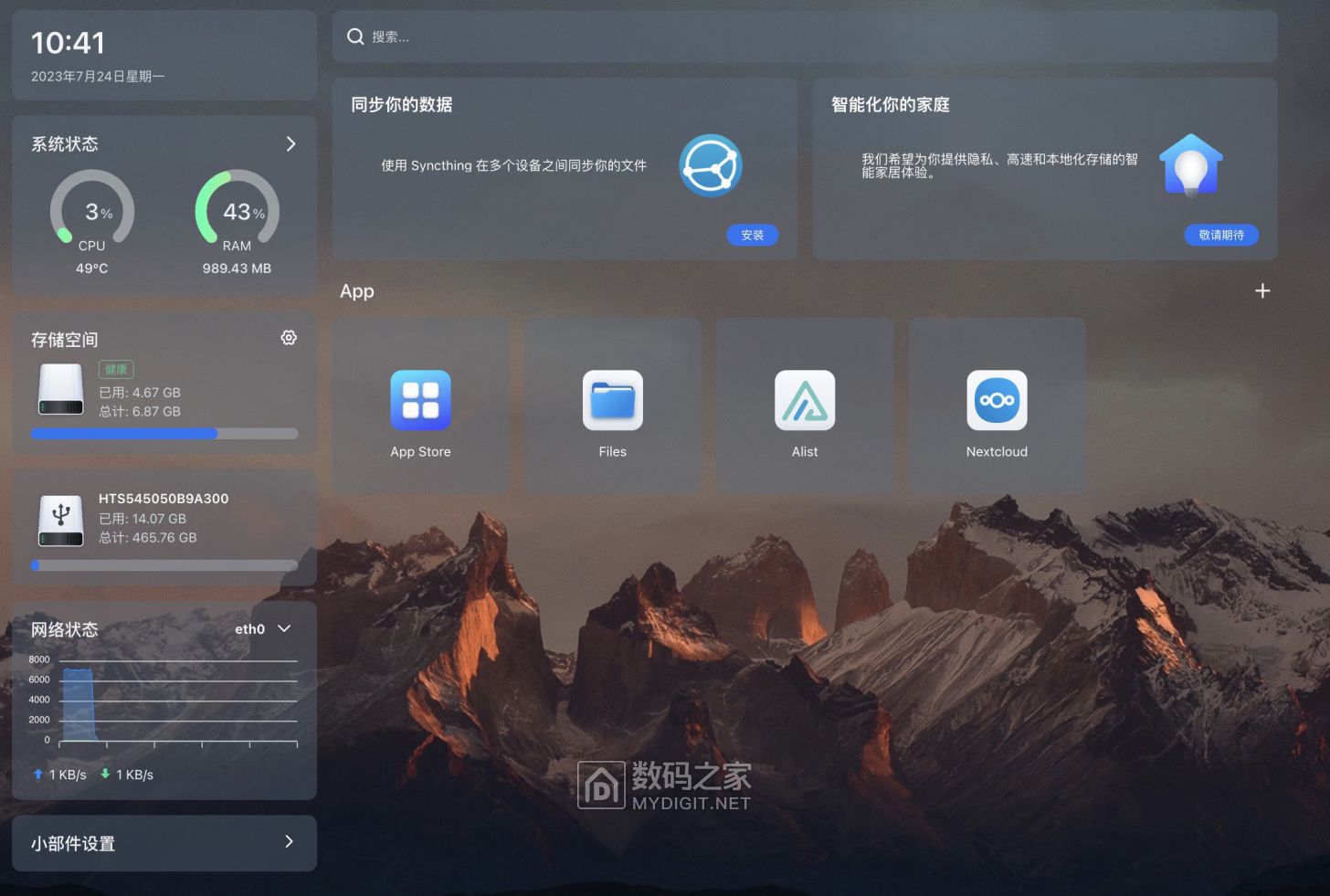Click the 敬请期待 button

[x=1220, y=235]
